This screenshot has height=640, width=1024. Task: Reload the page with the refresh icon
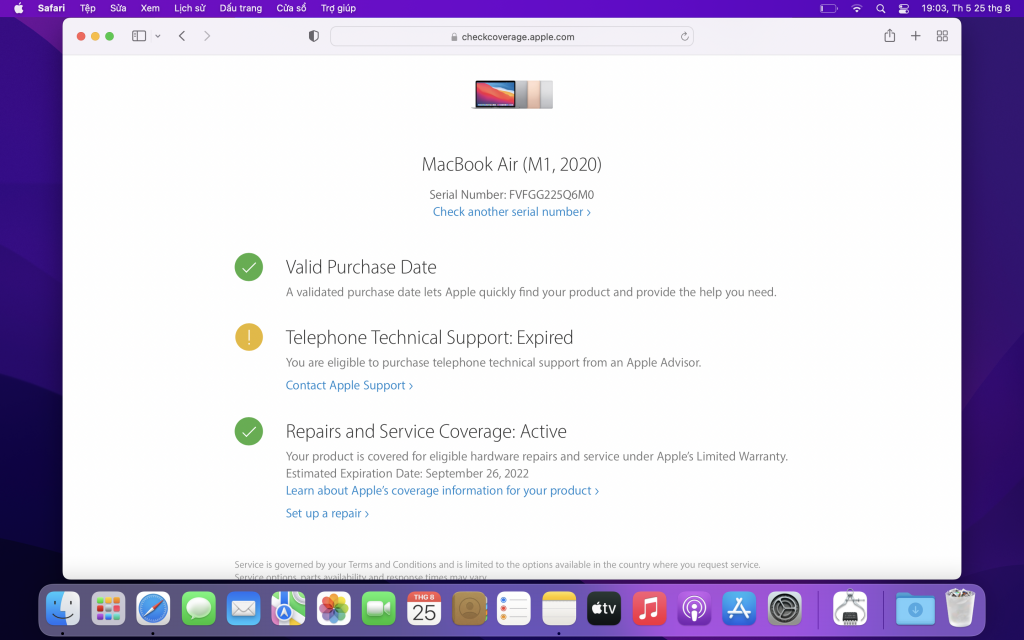point(684,37)
